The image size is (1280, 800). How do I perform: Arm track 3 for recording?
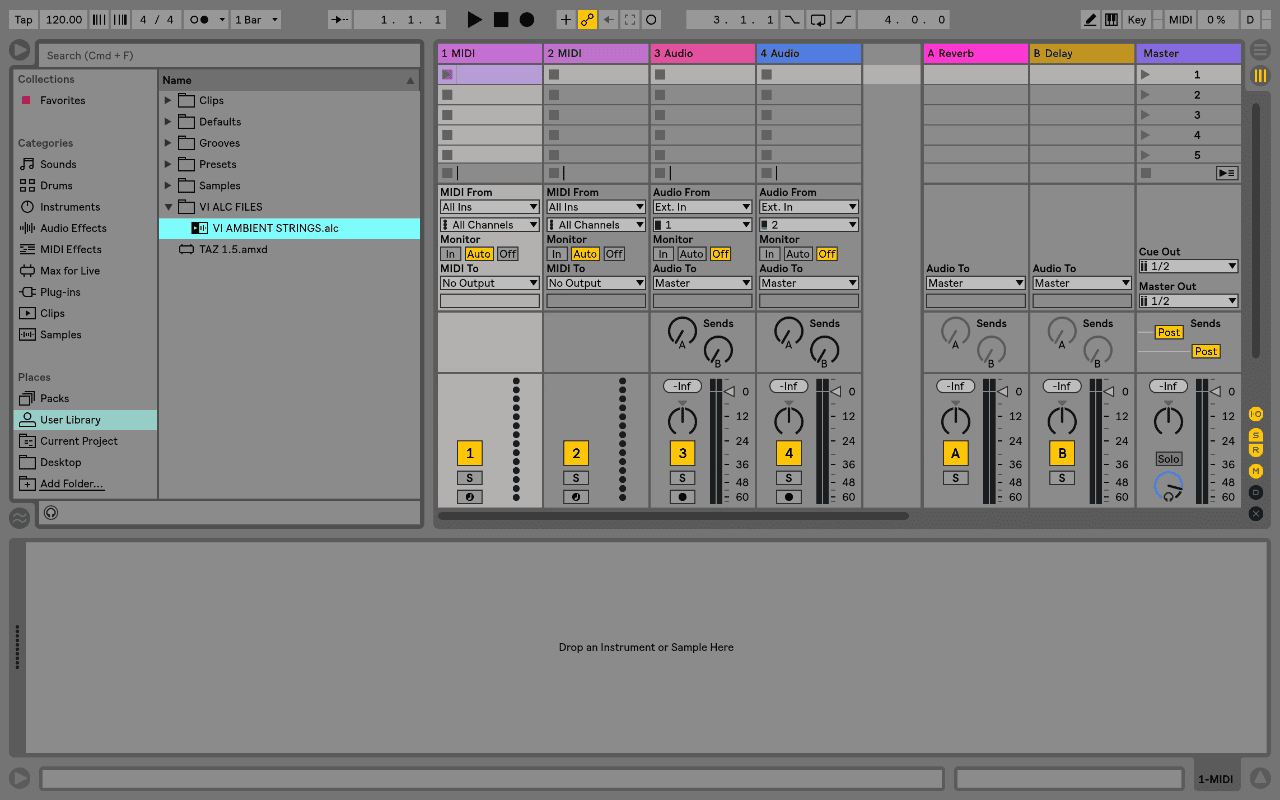point(682,497)
